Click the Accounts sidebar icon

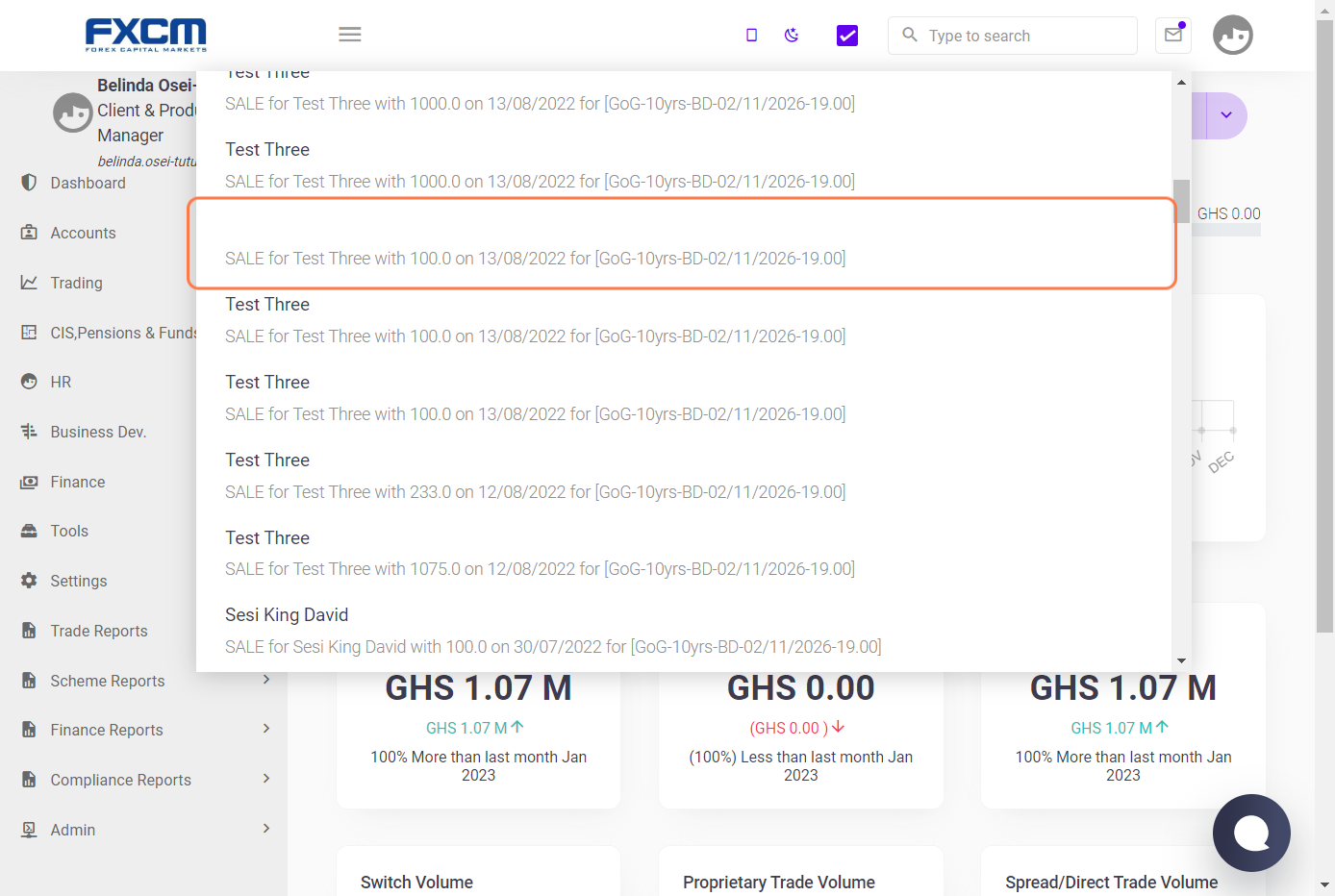(x=29, y=233)
